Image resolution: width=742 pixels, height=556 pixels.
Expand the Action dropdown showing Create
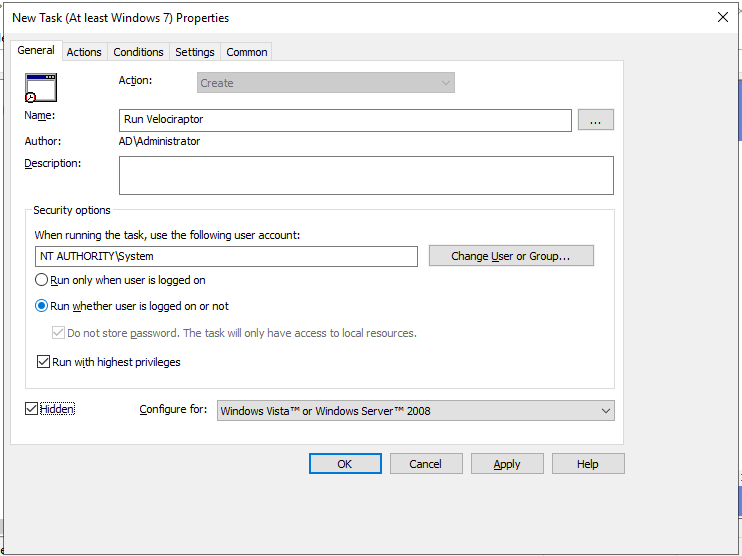click(x=325, y=83)
